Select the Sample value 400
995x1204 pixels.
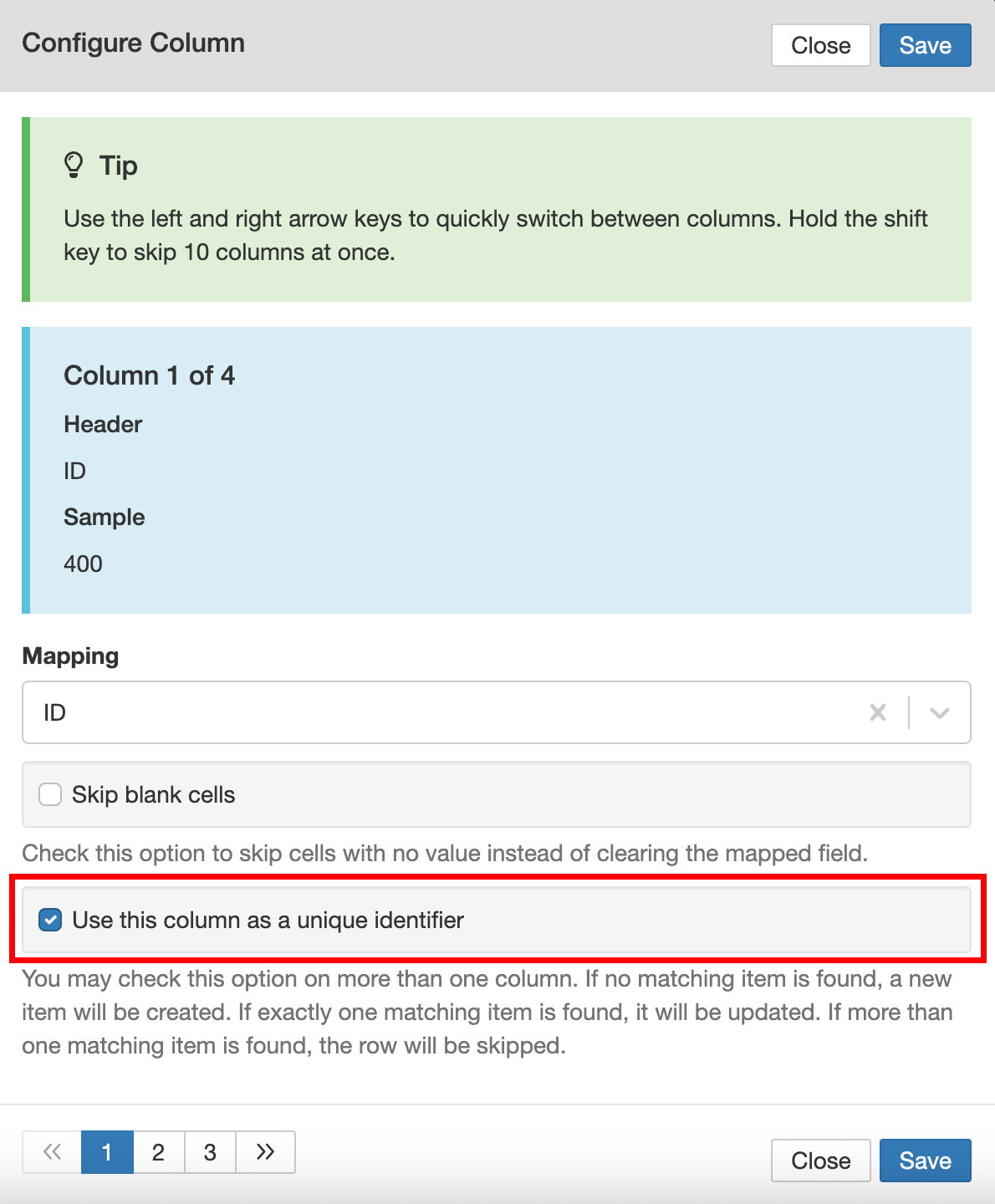(82, 564)
